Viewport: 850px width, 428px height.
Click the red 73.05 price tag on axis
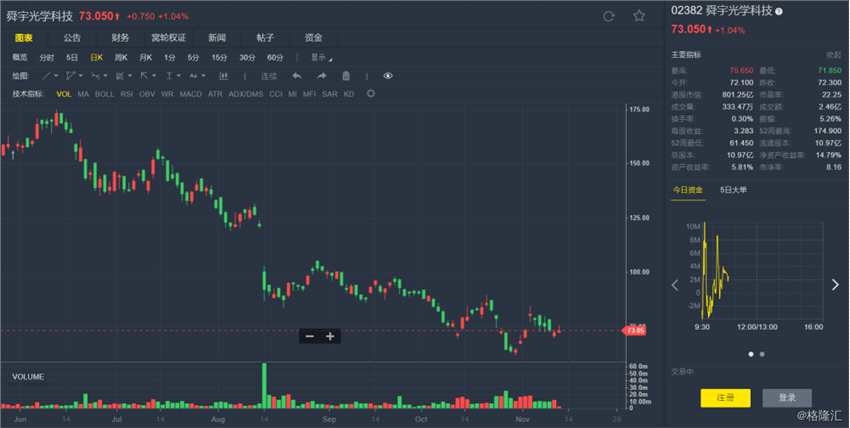(x=634, y=330)
